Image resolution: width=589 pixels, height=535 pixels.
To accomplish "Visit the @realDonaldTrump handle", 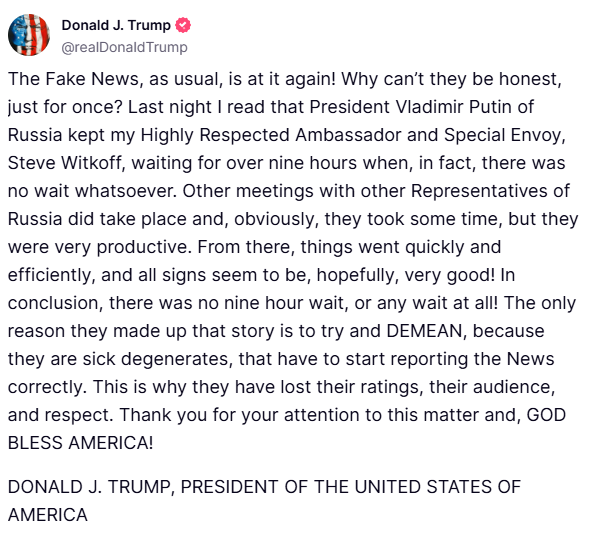I will tap(124, 47).
